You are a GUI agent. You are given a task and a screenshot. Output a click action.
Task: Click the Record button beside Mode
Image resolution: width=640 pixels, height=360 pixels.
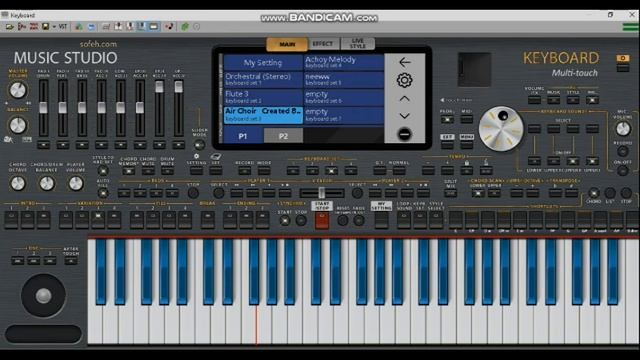coord(244,171)
